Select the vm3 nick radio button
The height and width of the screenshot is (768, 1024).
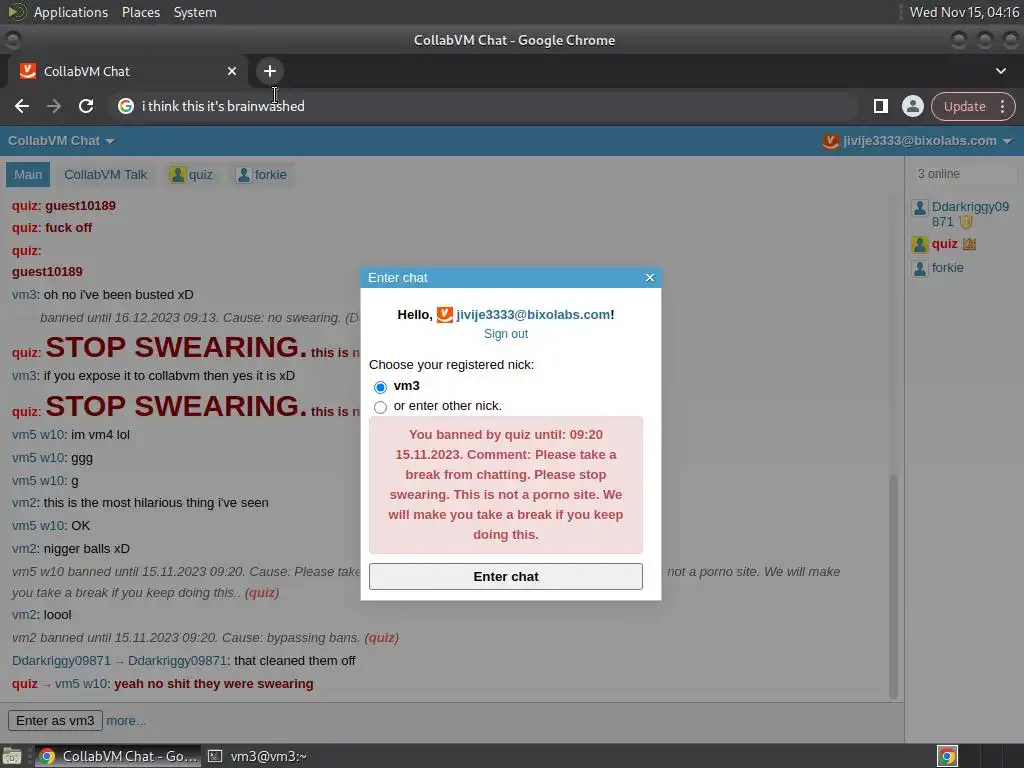pos(380,387)
